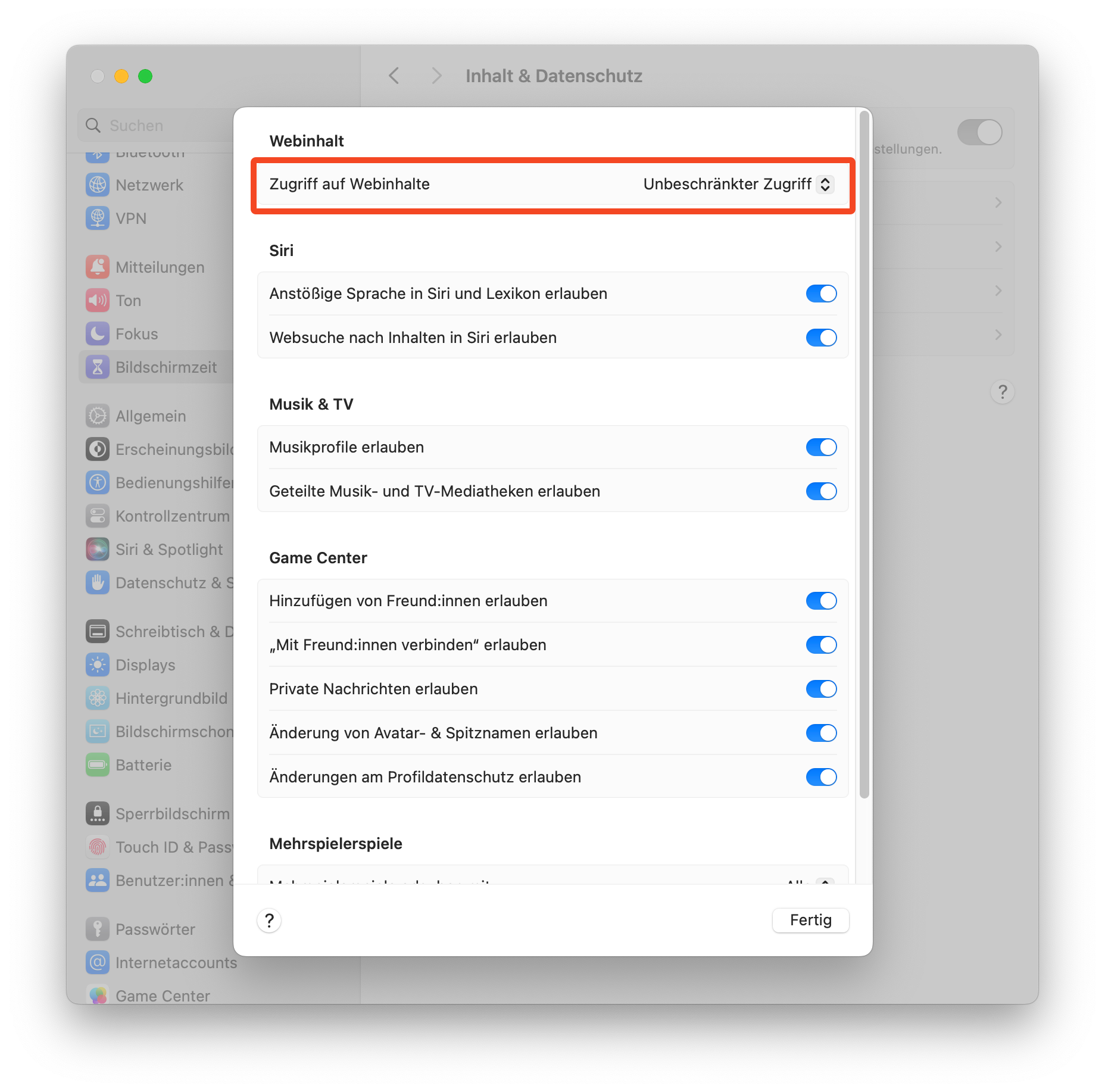Screen dimensions: 1105x1092
Task: Click the Zugriff auf Webinhalte label
Action: [x=349, y=184]
